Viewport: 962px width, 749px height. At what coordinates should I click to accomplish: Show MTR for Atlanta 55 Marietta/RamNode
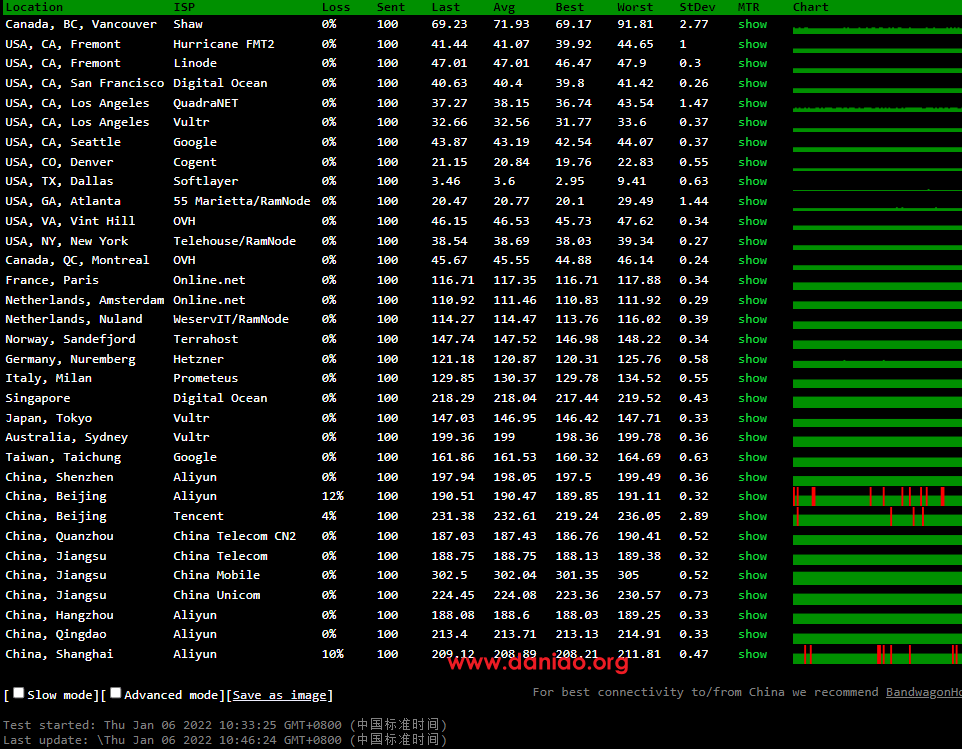pos(752,201)
